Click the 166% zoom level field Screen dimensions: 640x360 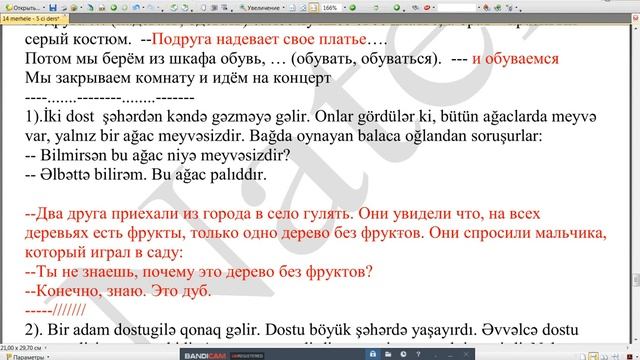tap(331, 8)
